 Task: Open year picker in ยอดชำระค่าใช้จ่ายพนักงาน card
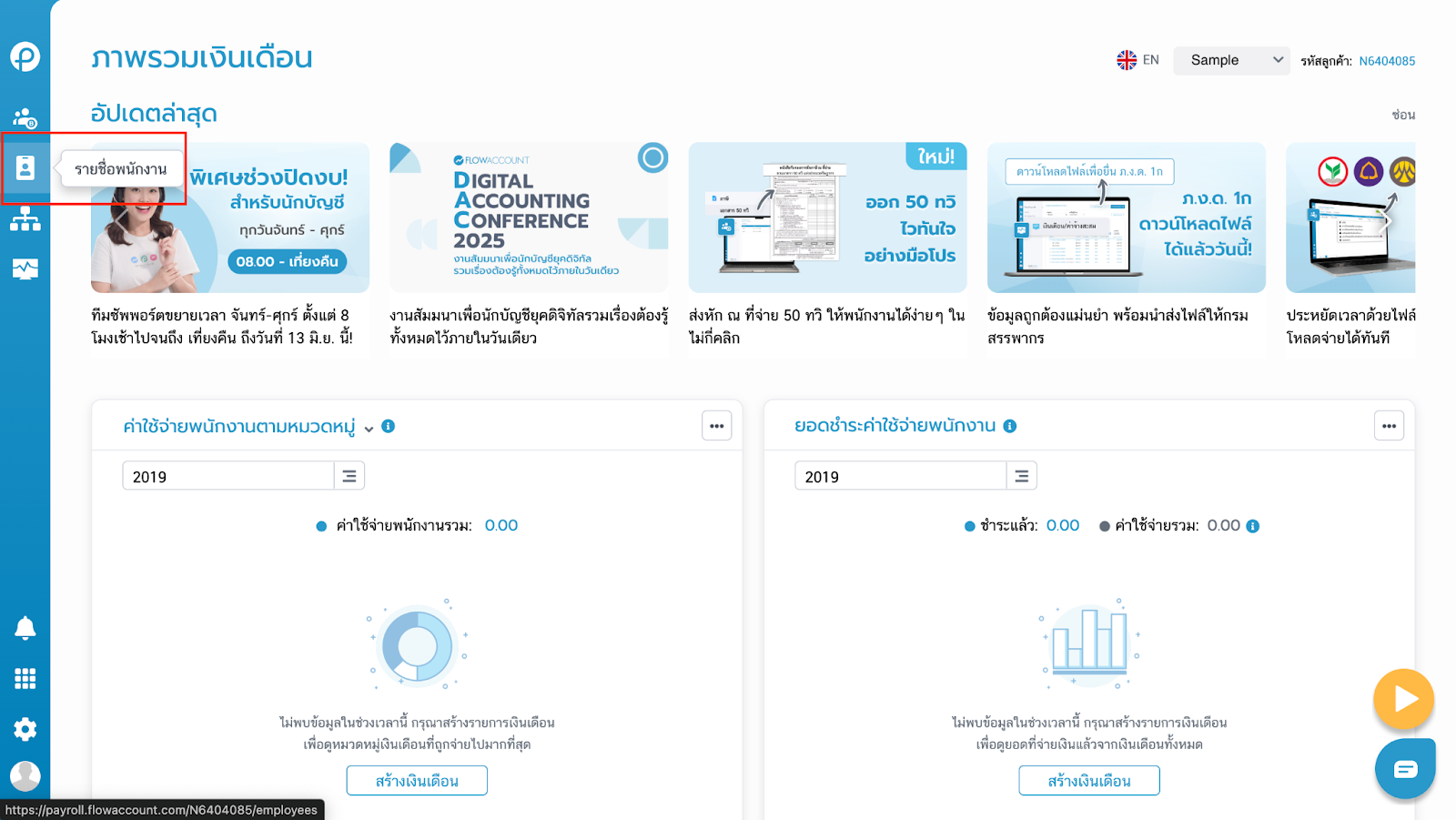click(1021, 476)
